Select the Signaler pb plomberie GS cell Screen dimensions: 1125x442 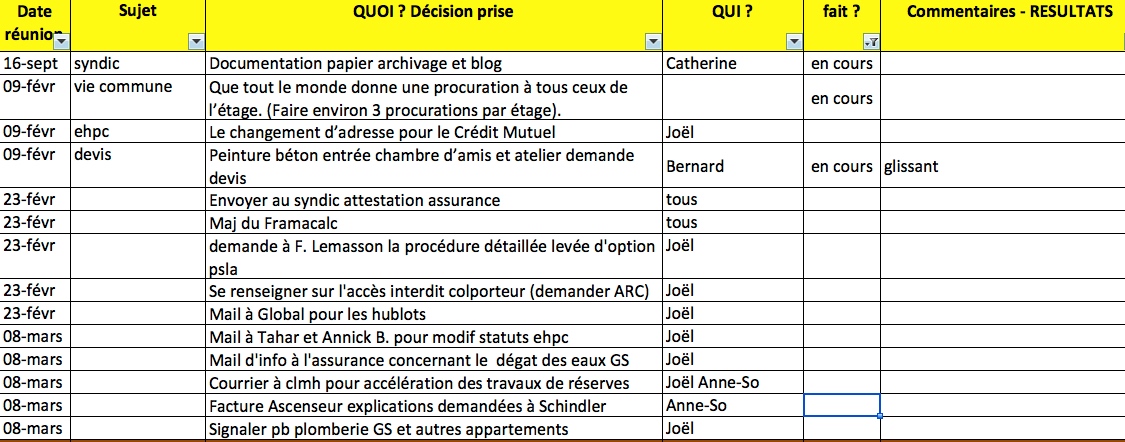[x=434, y=430]
